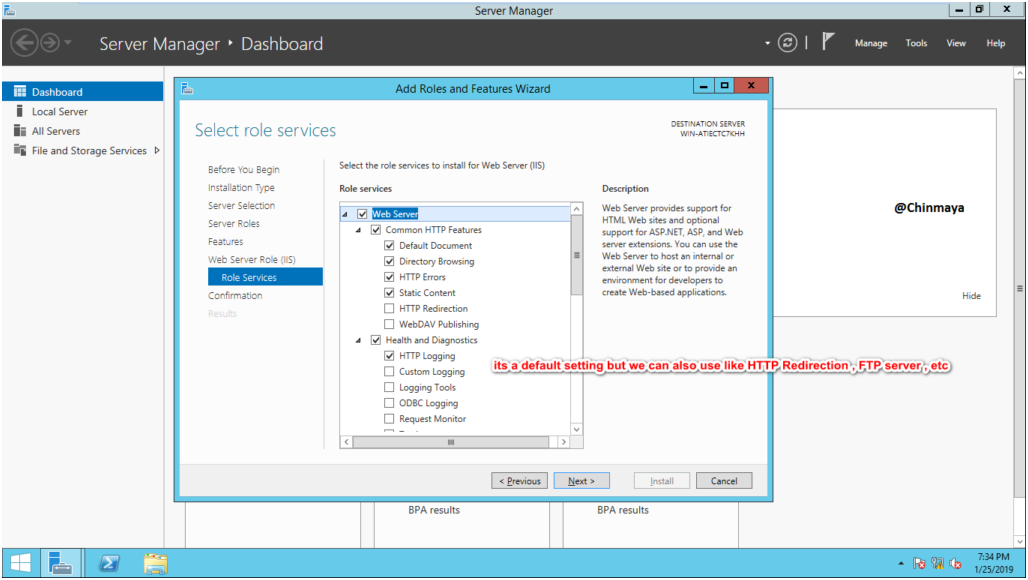Open the Help menu
This screenshot has width=1028, height=580.
point(995,43)
